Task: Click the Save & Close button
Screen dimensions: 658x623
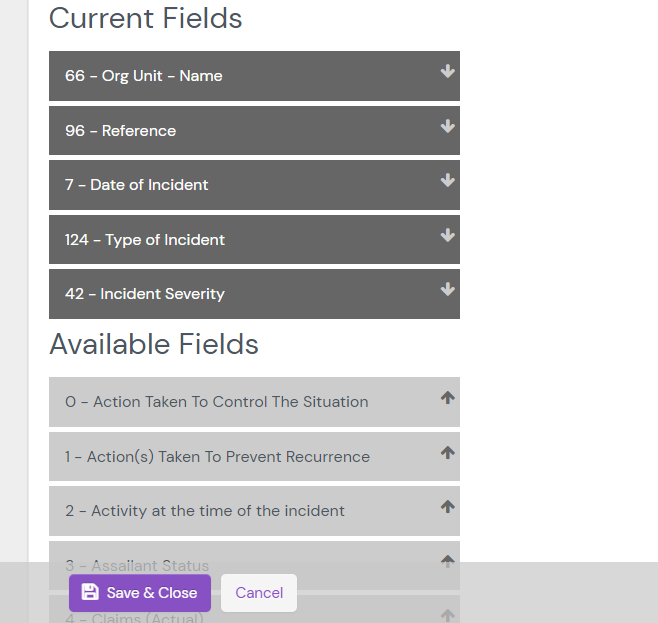Action: pyautogui.click(x=140, y=593)
